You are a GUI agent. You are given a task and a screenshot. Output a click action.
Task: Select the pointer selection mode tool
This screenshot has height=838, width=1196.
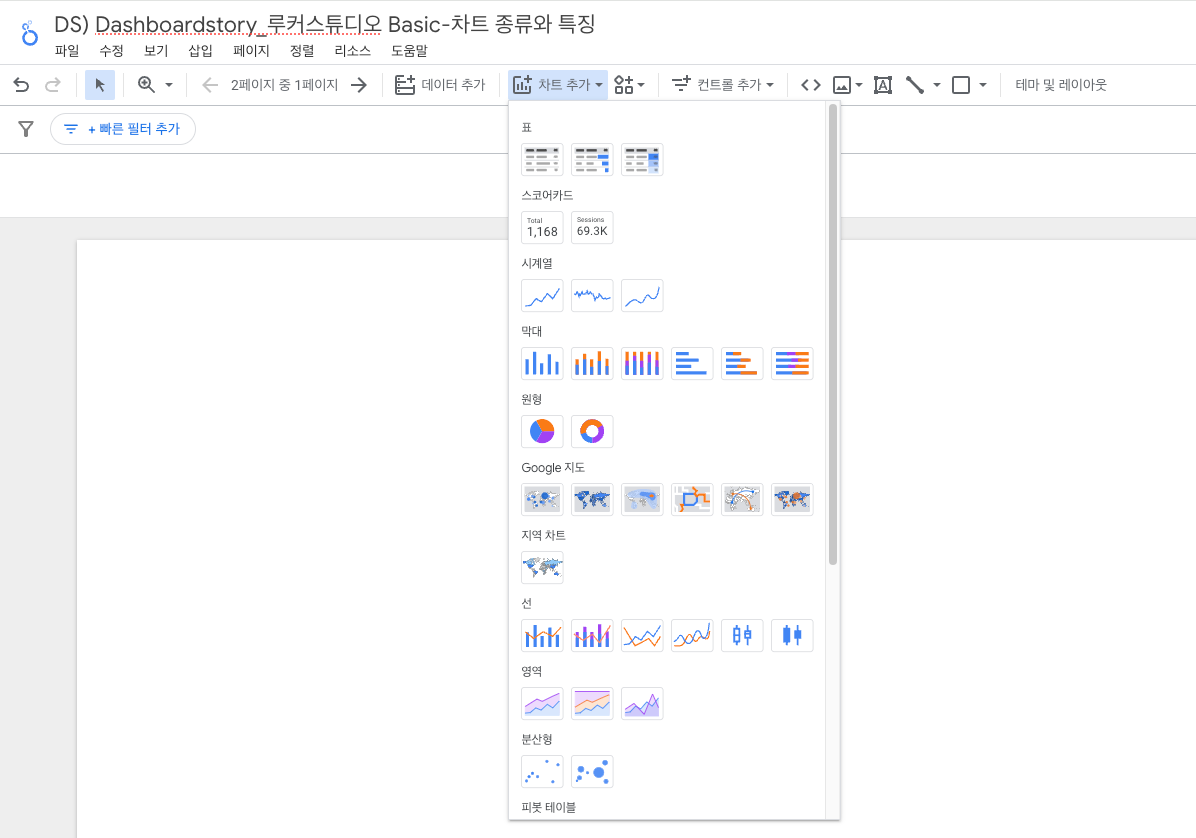(100, 85)
